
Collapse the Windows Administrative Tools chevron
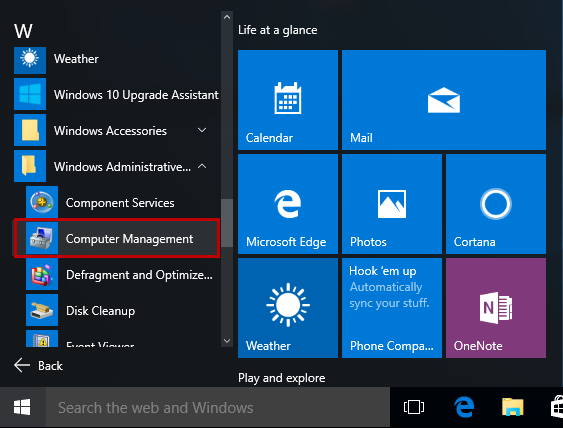(x=202, y=166)
